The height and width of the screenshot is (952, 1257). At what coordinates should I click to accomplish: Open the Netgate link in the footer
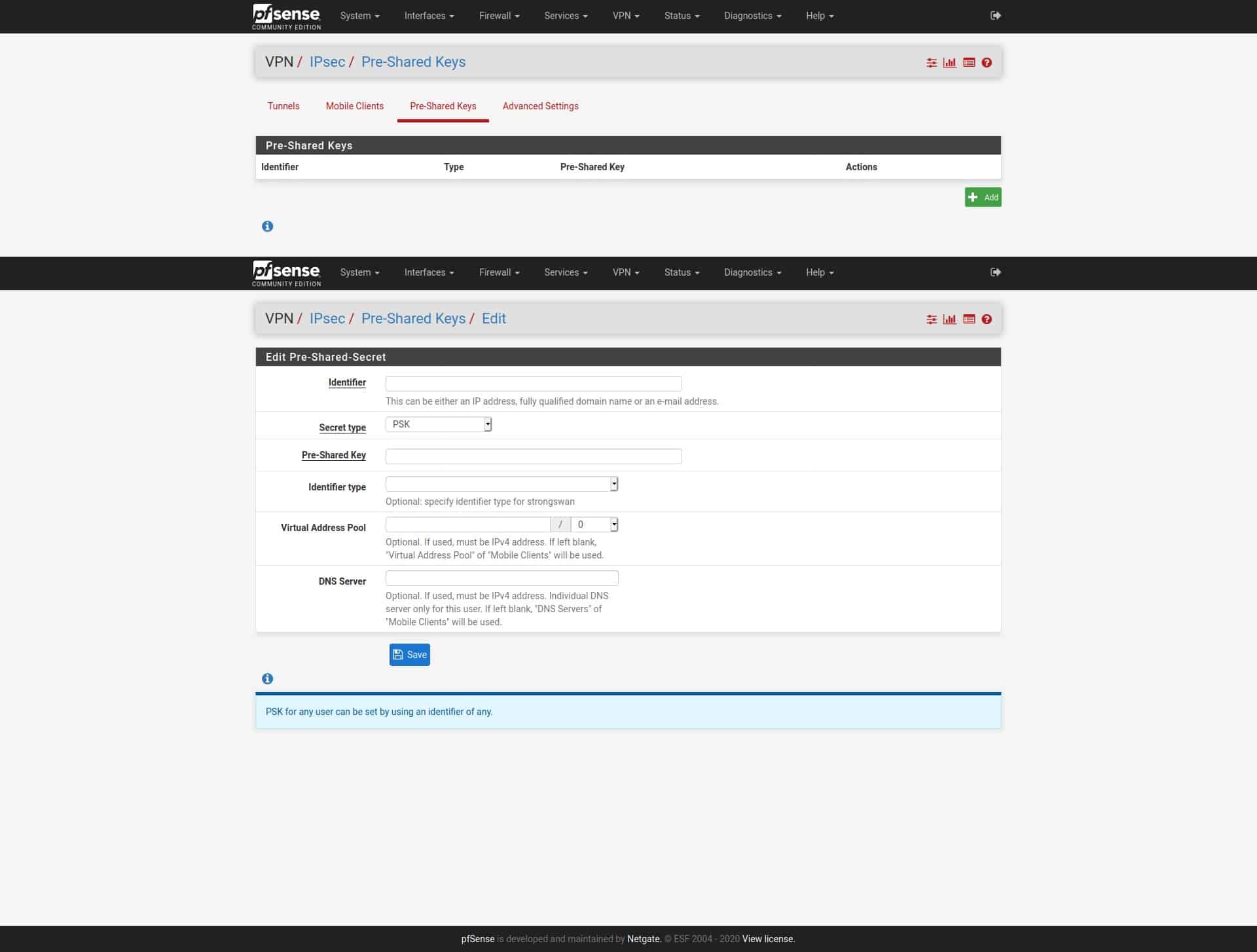point(644,939)
